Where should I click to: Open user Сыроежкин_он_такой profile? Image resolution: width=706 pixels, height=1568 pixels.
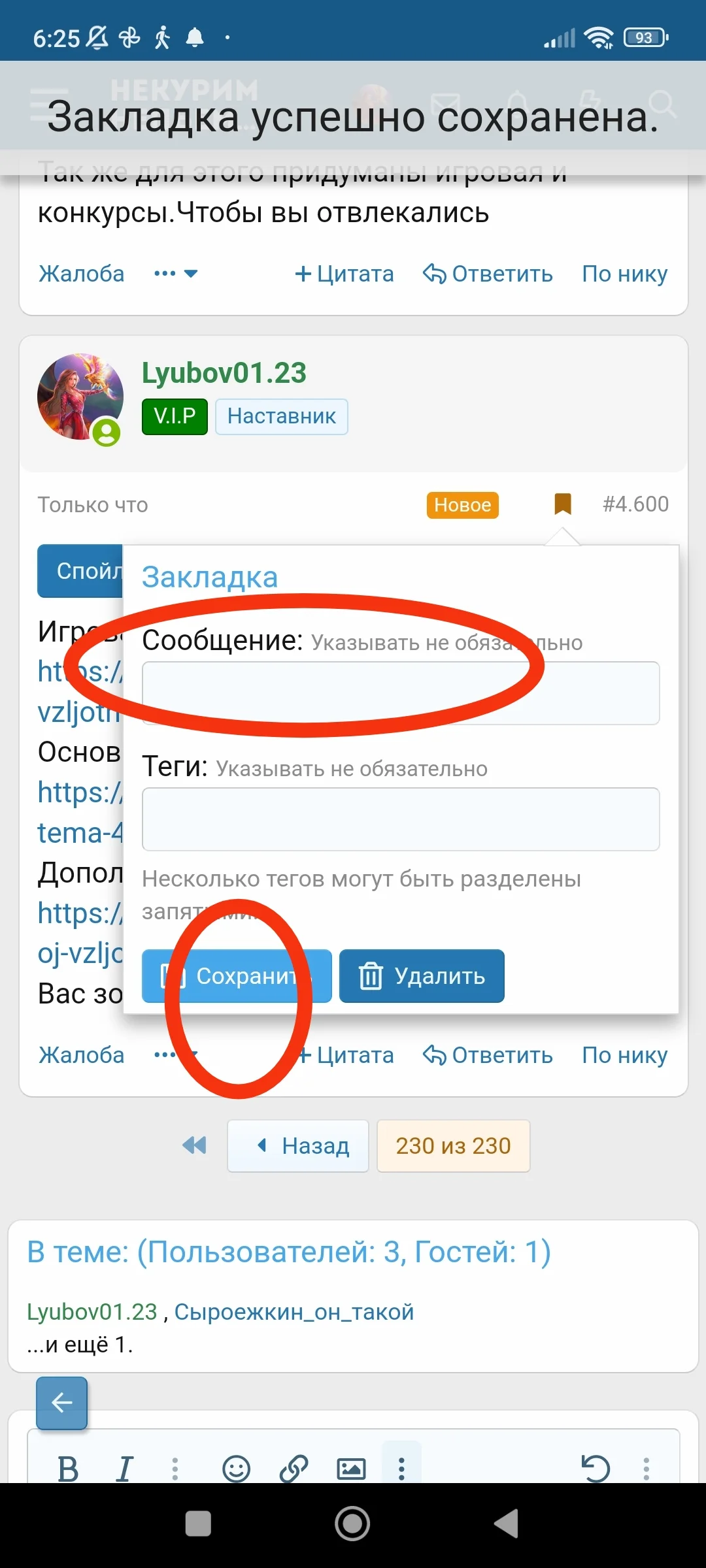[294, 1312]
